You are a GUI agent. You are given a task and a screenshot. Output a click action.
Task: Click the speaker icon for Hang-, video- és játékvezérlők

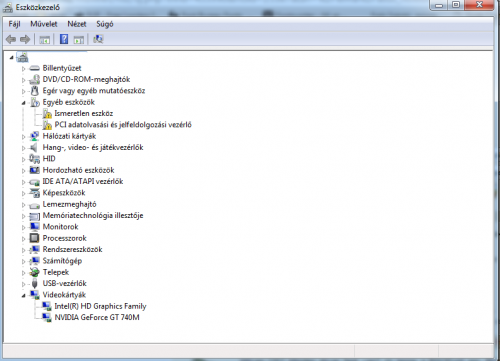34,148
